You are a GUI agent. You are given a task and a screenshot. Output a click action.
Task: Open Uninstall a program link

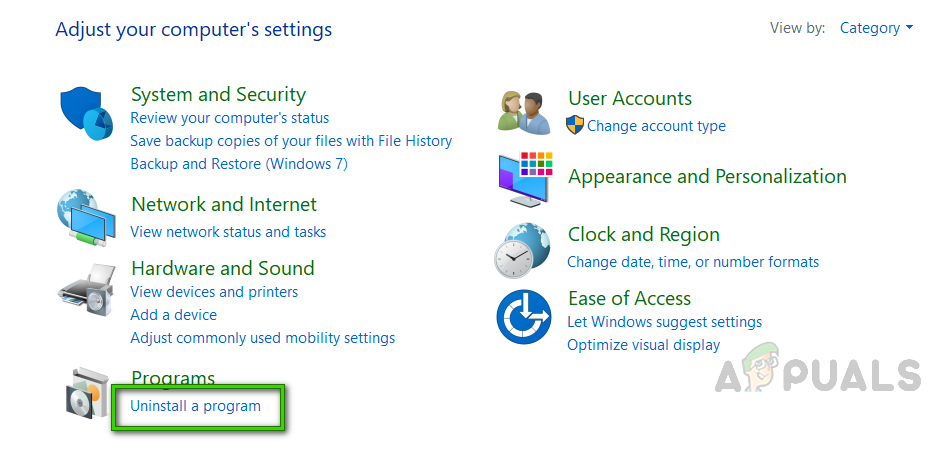[x=195, y=406]
